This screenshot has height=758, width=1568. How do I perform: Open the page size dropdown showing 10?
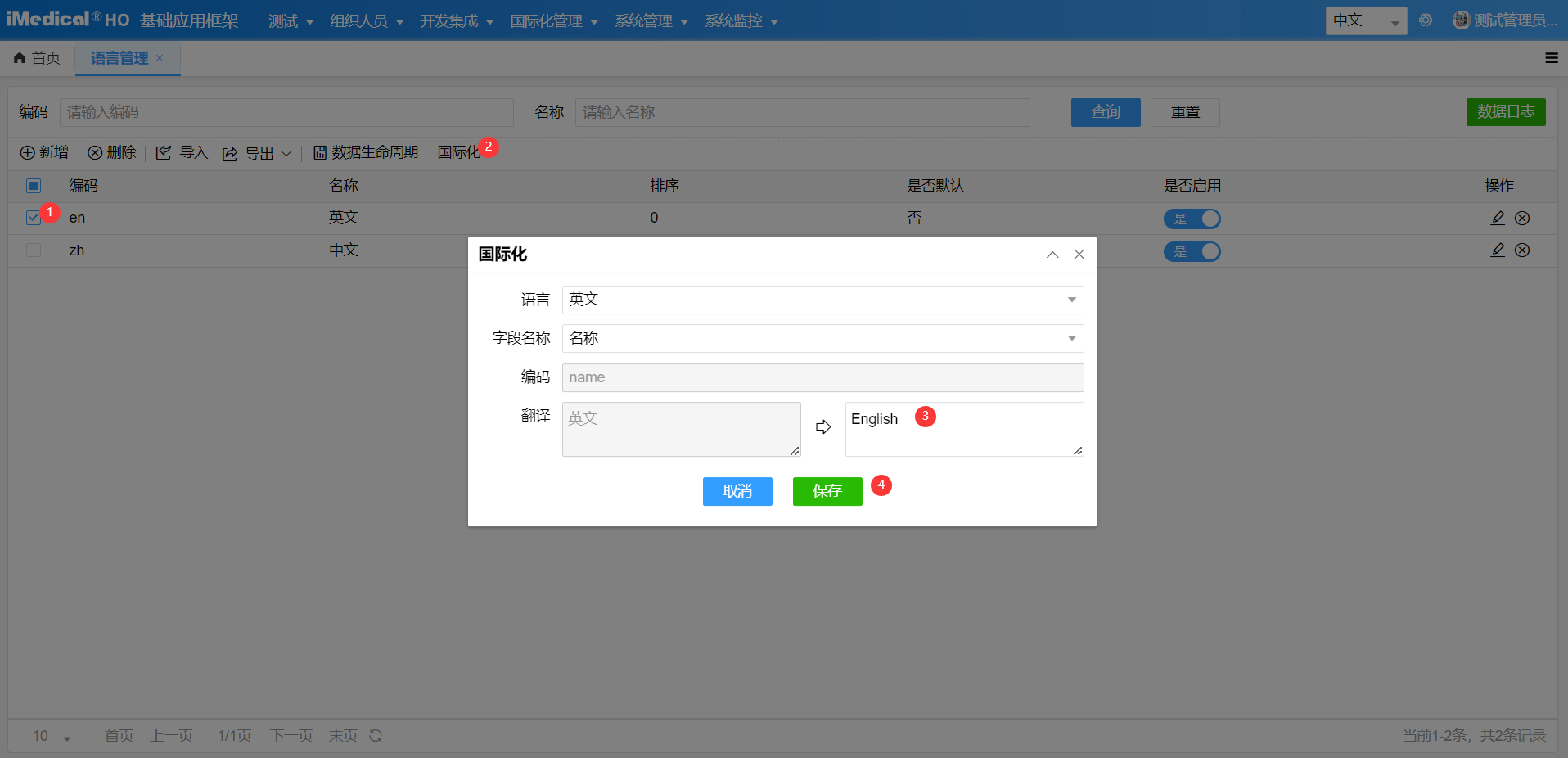tap(52, 736)
